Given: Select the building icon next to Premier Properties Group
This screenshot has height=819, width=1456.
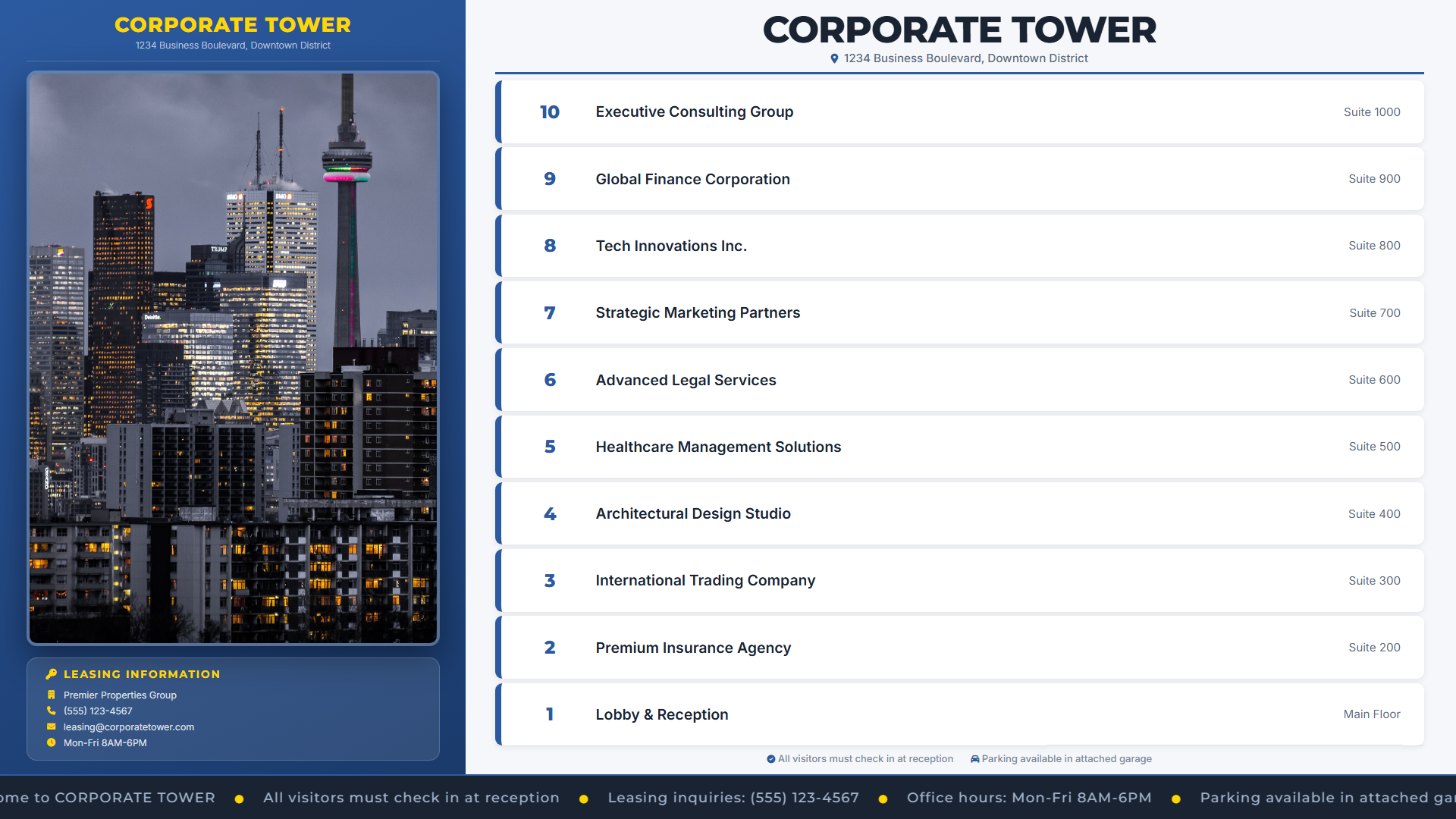Looking at the screenshot, I should click(x=52, y=695).
